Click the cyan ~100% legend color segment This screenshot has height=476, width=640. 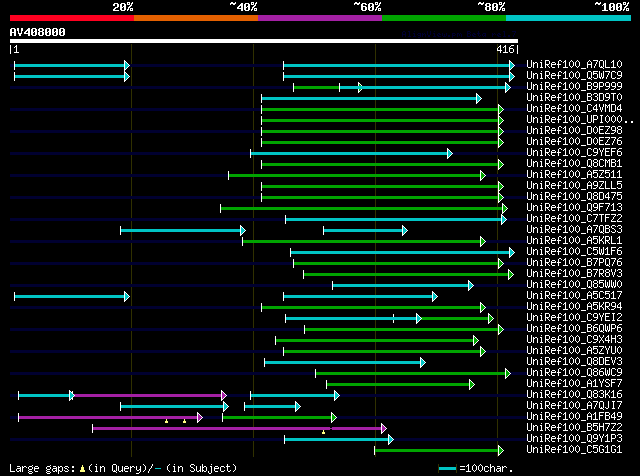click(569, 18)
